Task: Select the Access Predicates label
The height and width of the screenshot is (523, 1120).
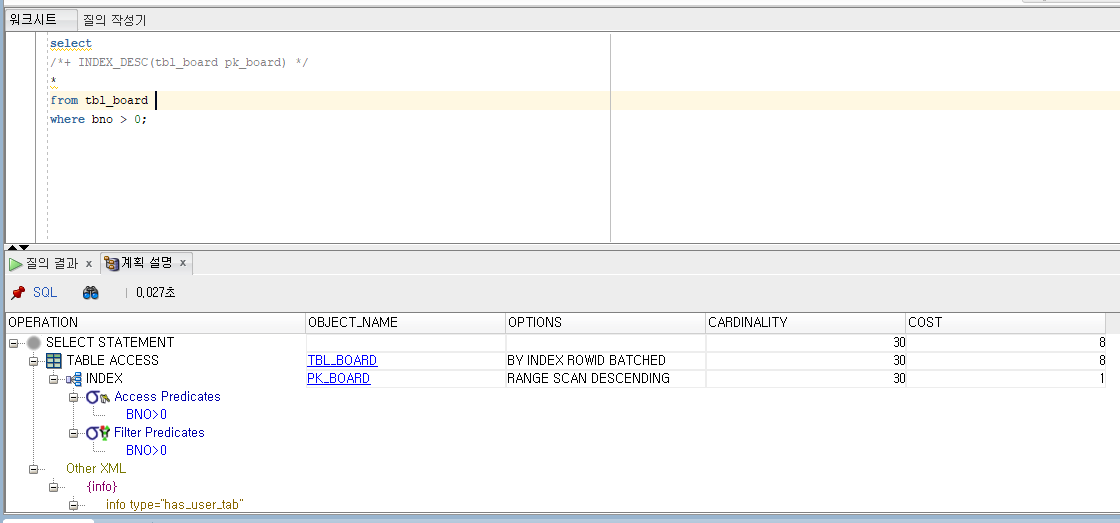Action: (x=167, y=397)
